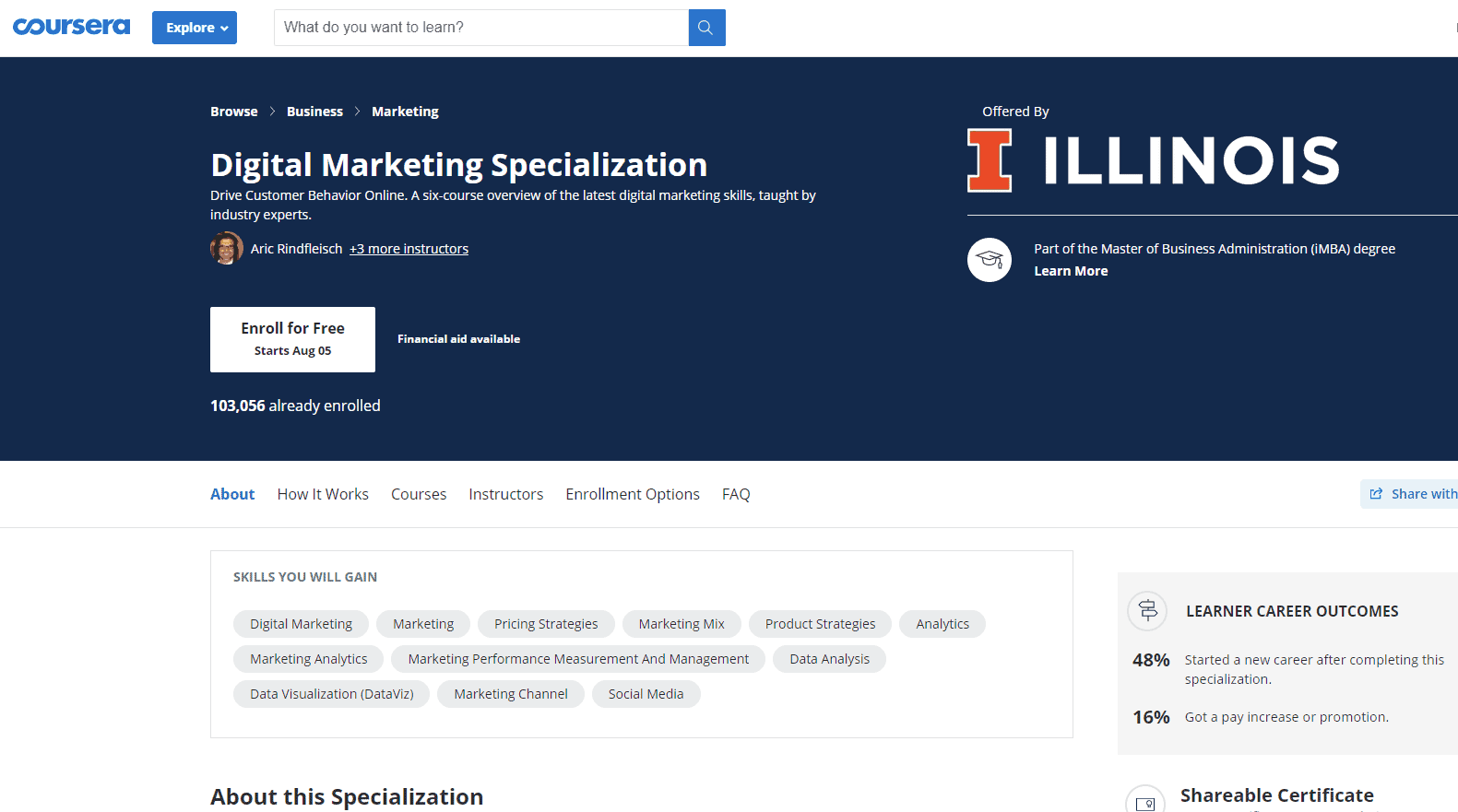The width and height of the screenshot is (1458, 812).
Task: Switch to the Enrollment Options tab
Action: point(633,494)
